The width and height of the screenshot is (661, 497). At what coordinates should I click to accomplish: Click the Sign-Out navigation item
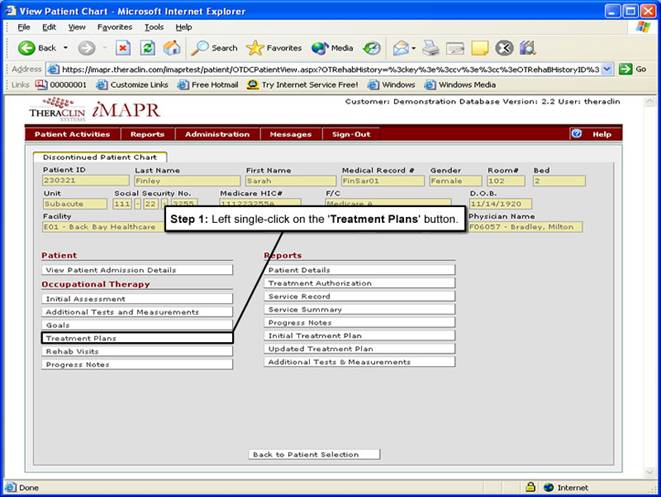(351, 134)
